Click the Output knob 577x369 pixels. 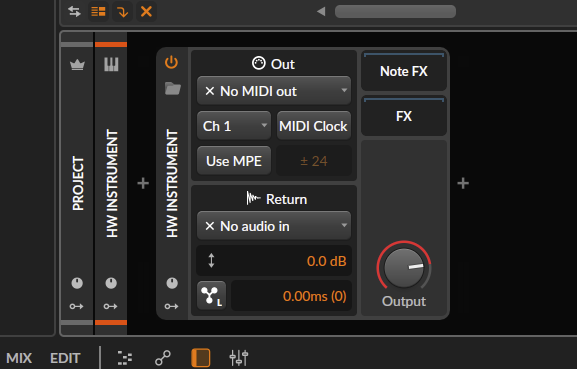click(404, 268)
